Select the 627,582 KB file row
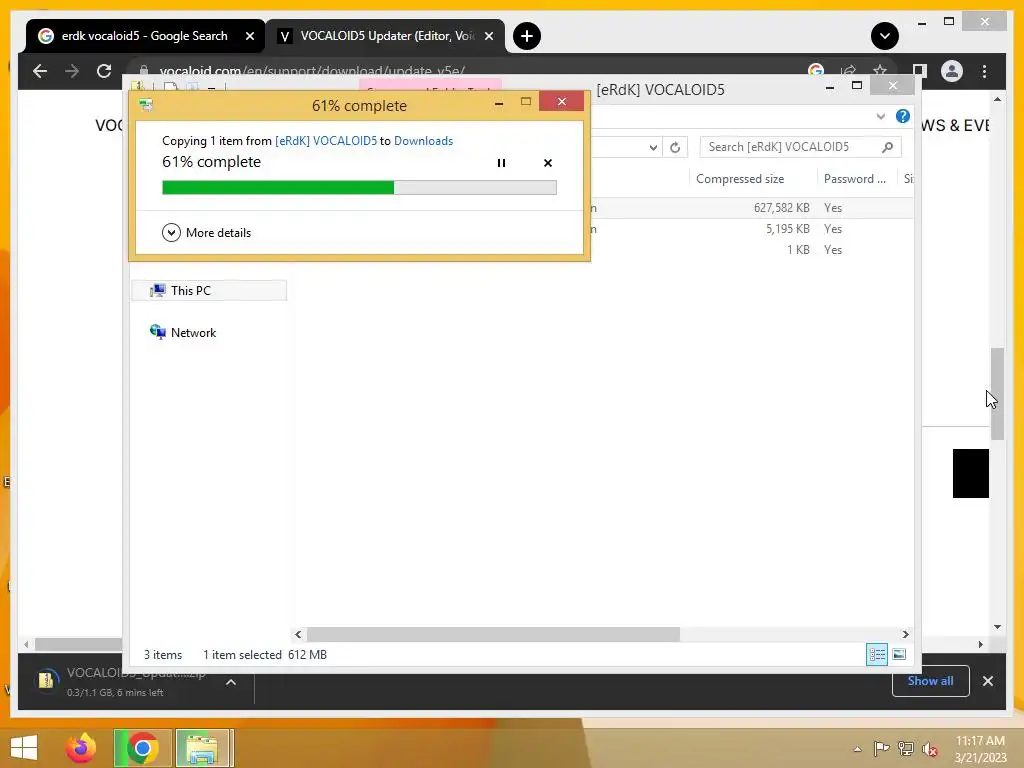Screen dimensions: 1024x768 (751, 208)
